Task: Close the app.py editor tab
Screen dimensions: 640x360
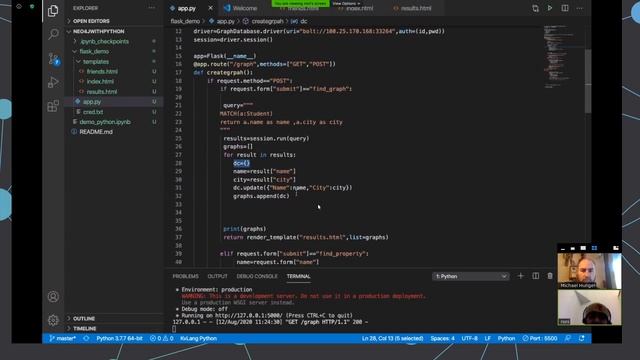Action: (x=210, y=8)
